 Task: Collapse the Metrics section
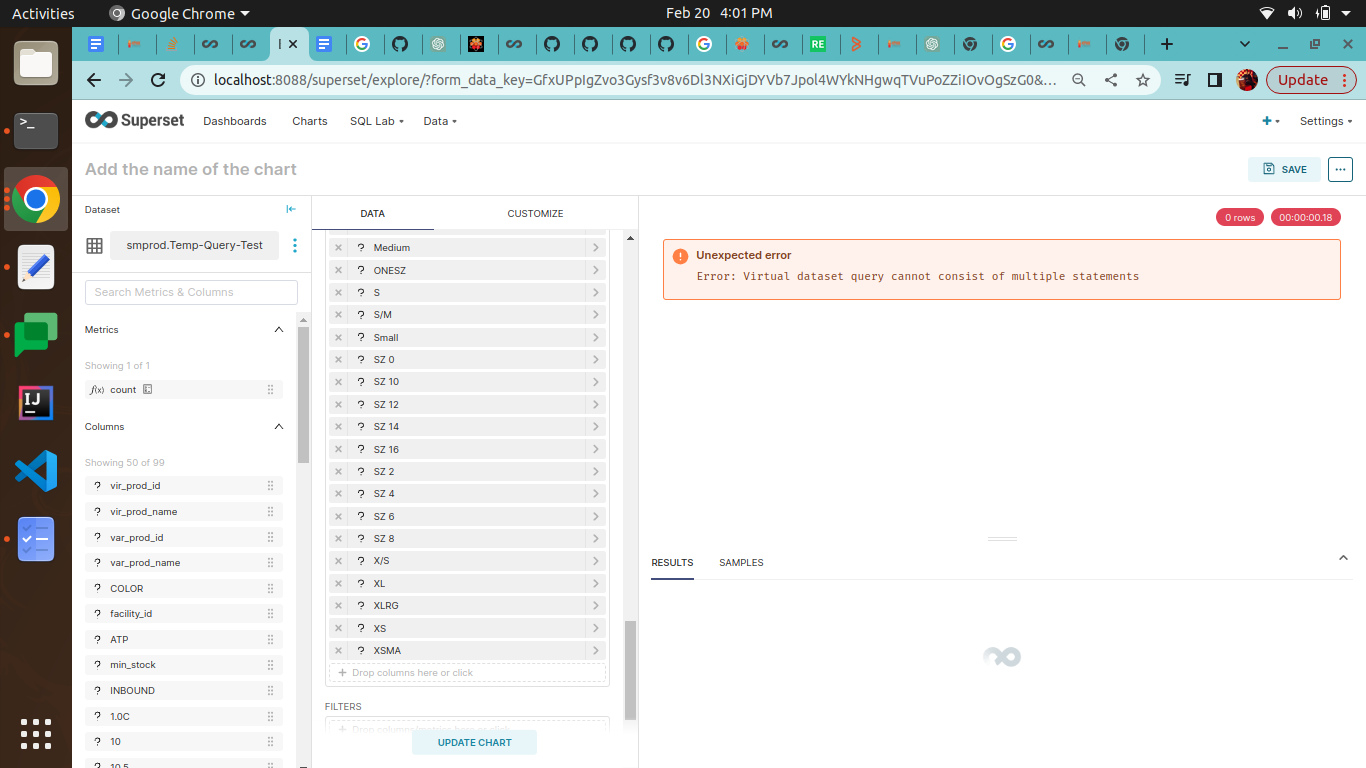pos(279,329)
